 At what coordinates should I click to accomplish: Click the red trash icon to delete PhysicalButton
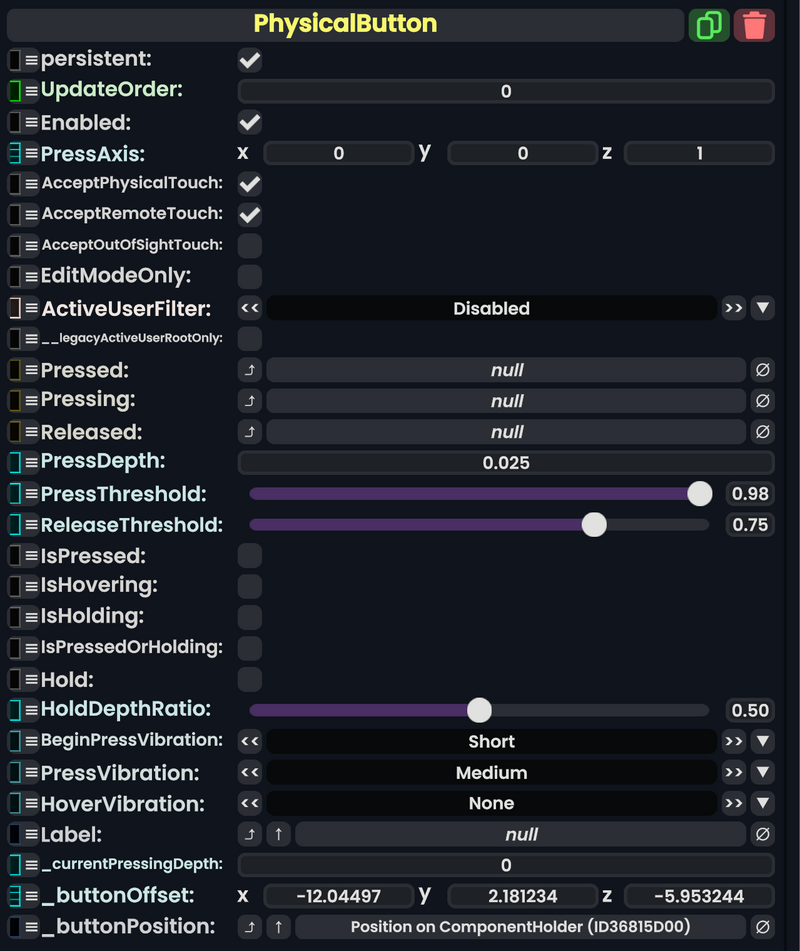click(x=755, y=25)
